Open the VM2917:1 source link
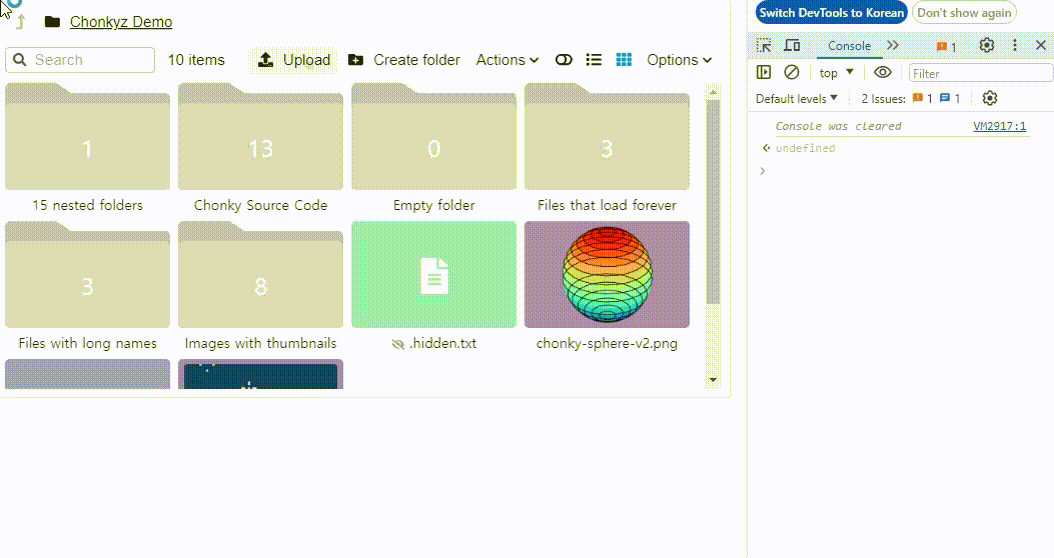This screenshot has width=1054, height=558. tap(1000, 126)
